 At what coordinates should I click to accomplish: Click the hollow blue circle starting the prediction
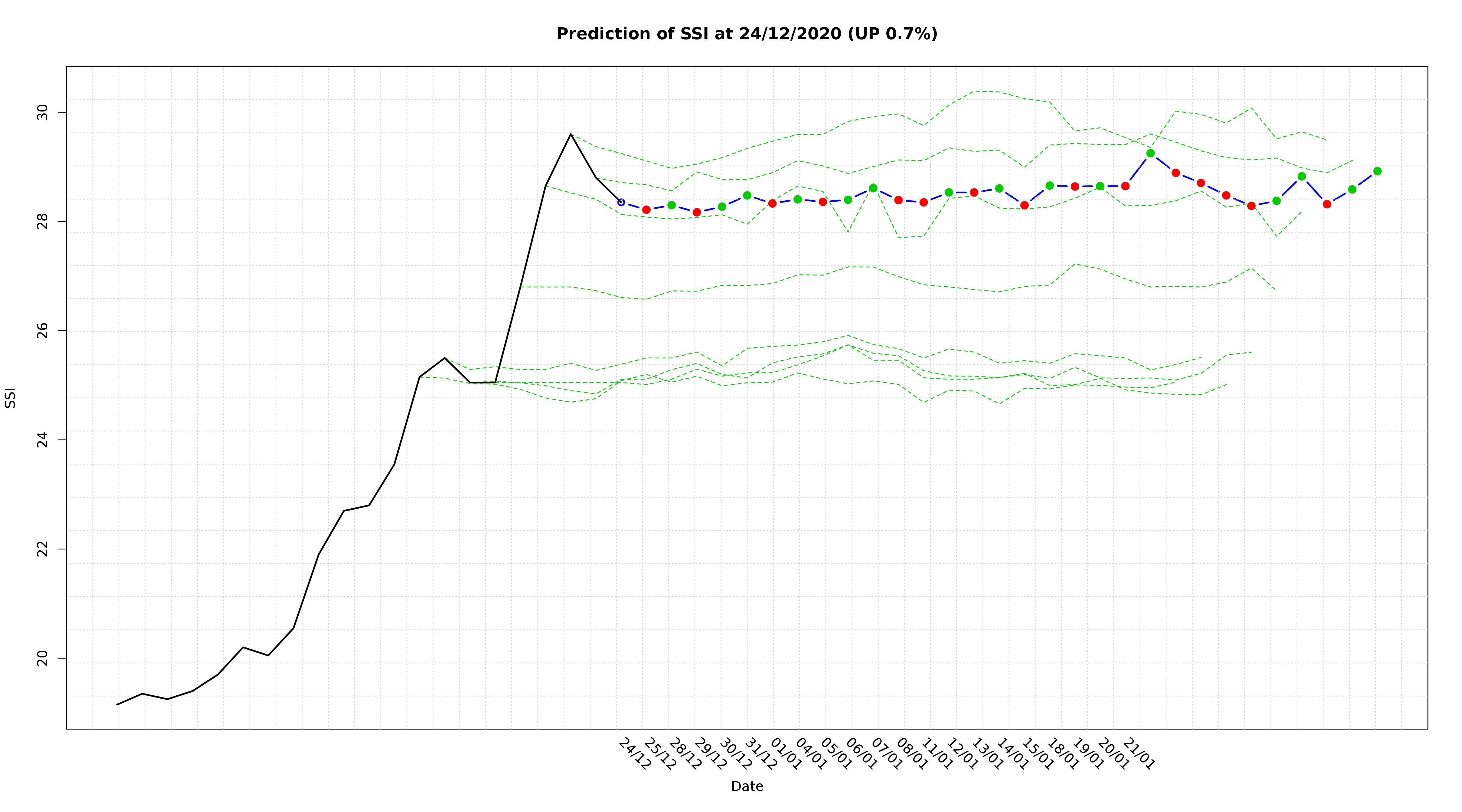[x=621, y=202]
